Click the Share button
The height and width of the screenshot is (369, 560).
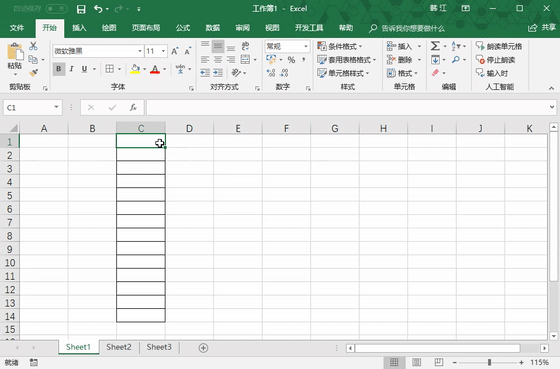(542, 28)
